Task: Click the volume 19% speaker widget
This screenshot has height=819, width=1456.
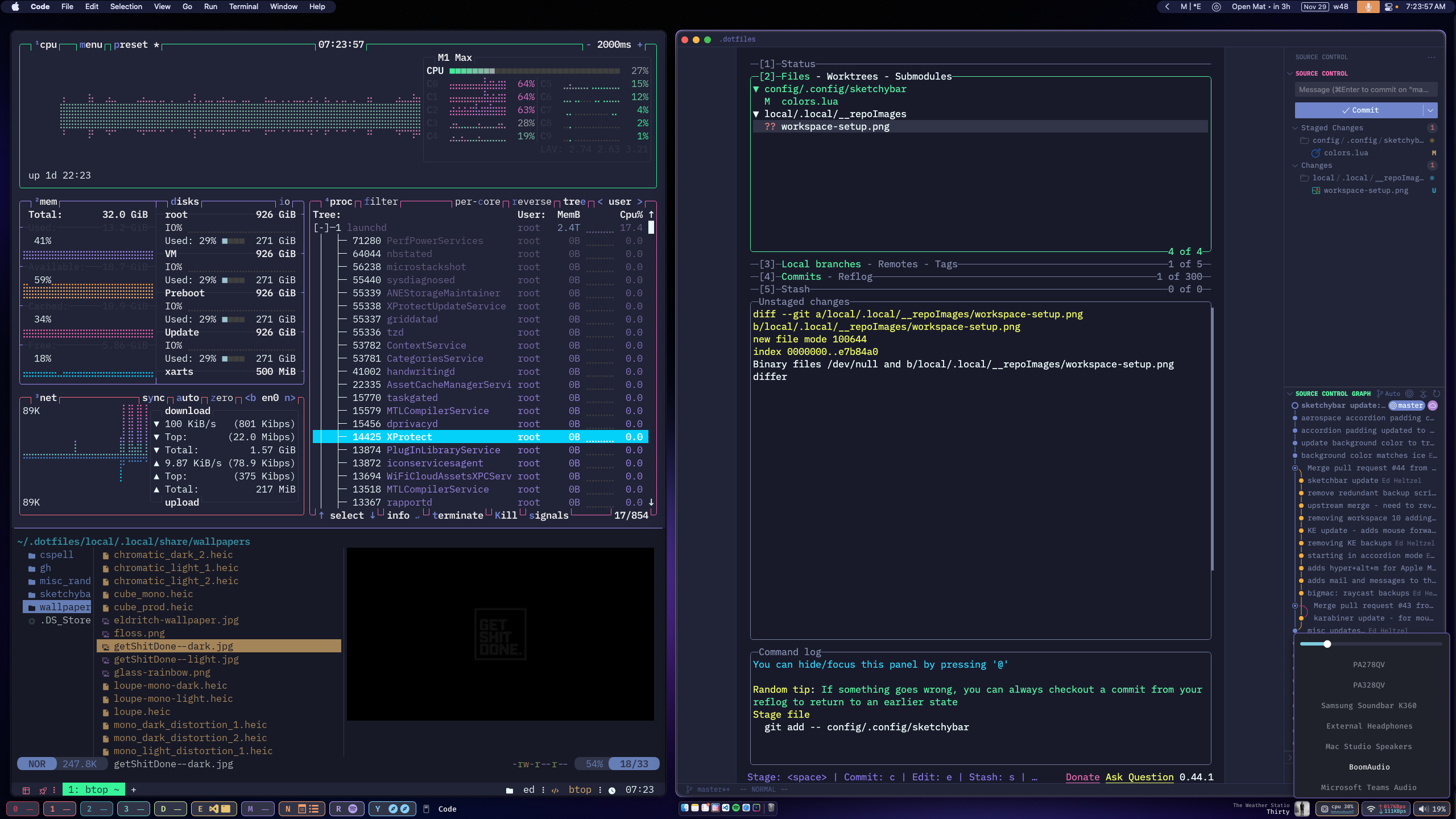Action: (1432, 808)
